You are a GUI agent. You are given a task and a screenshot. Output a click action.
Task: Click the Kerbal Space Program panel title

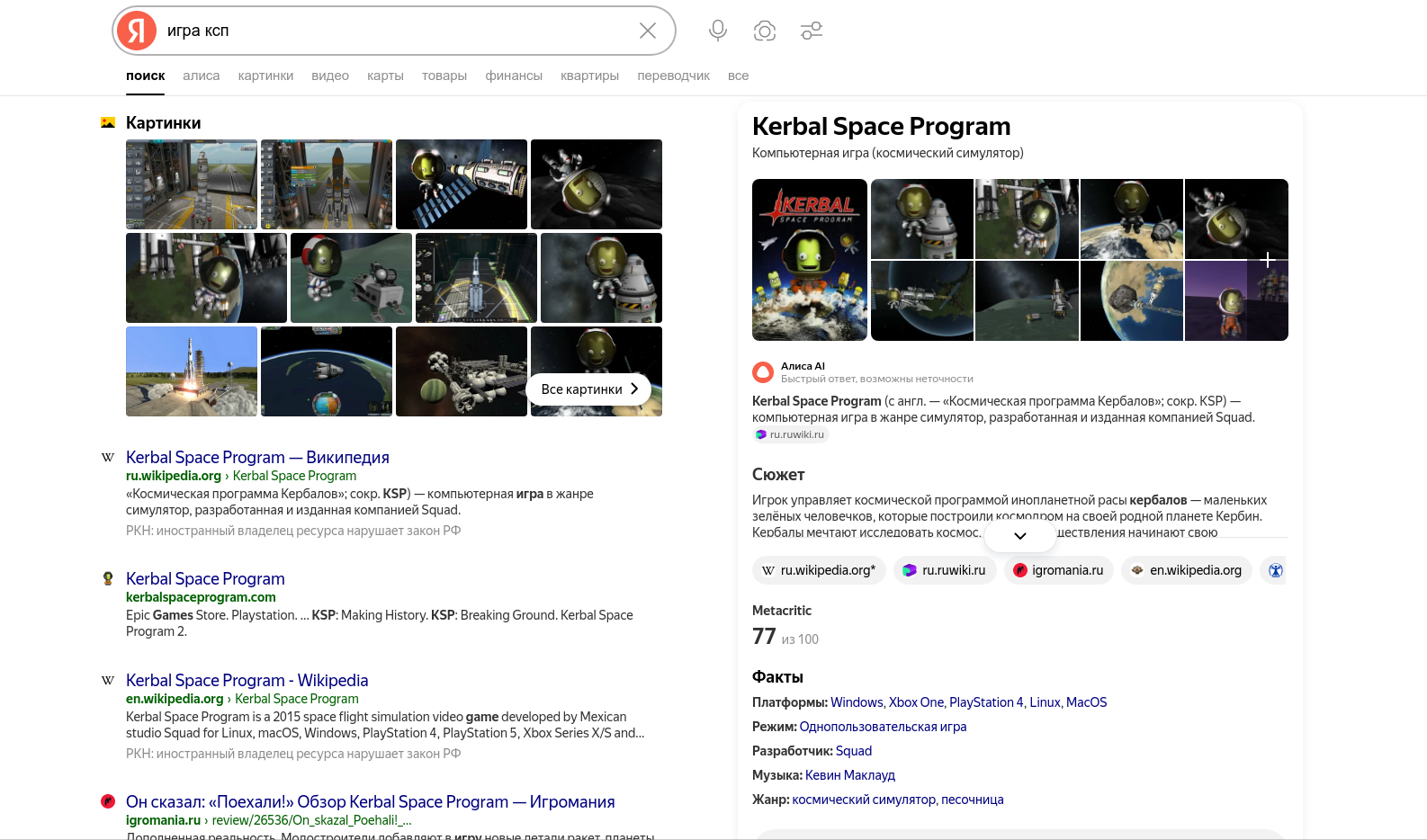[881, 126]
